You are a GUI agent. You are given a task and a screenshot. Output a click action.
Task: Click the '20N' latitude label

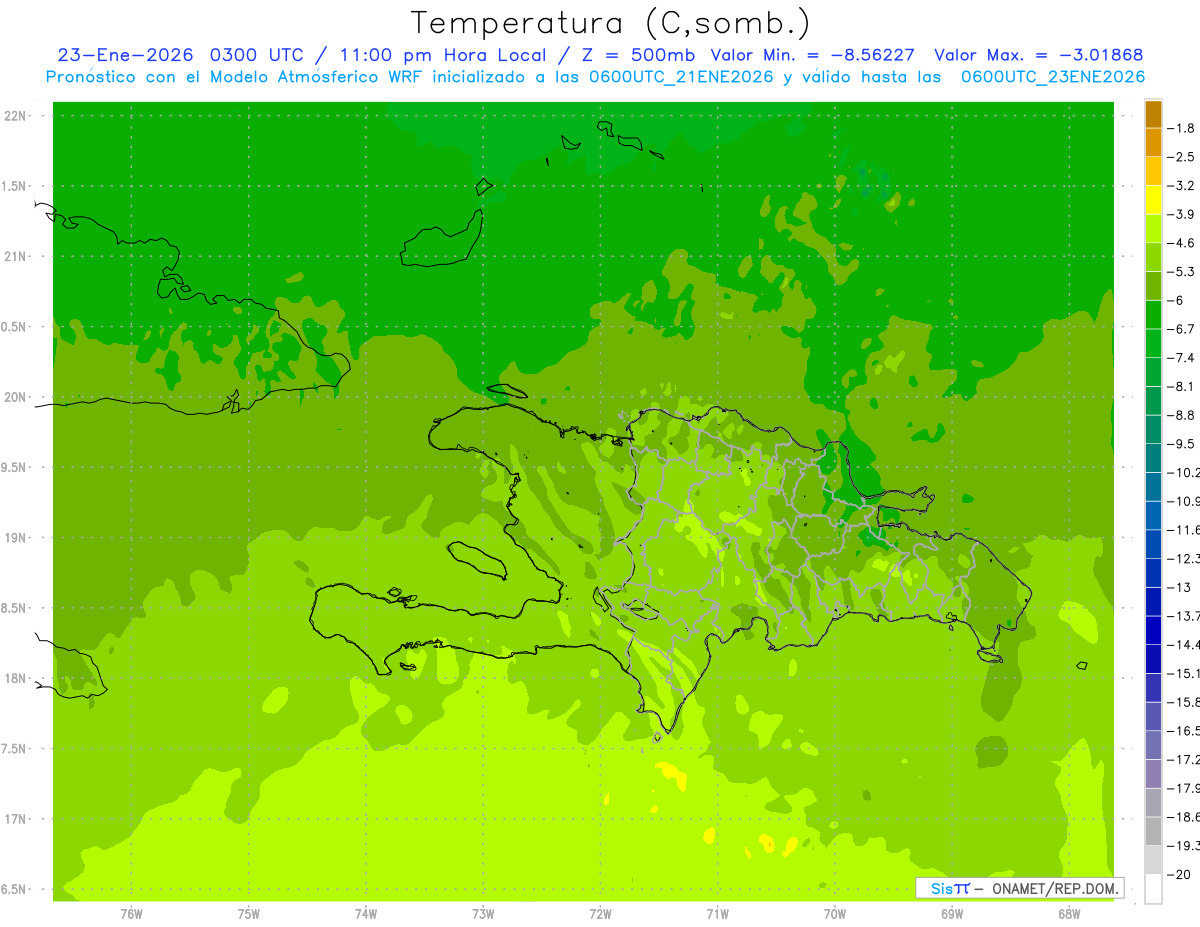coord(17,397)
